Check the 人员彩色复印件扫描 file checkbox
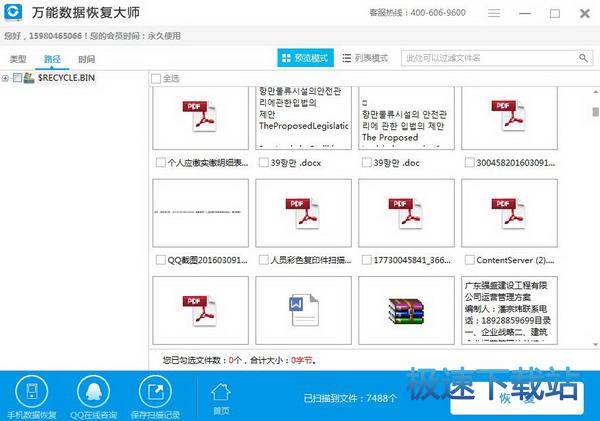Screen dimensions: 600x421 tap(264, 260)
